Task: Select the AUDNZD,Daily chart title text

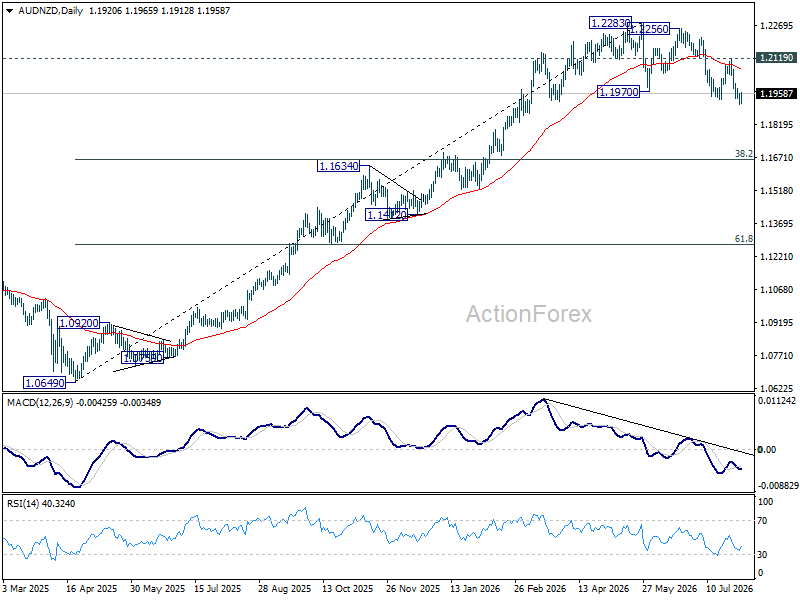Action: pyautogui.click(x=51, y=11)
